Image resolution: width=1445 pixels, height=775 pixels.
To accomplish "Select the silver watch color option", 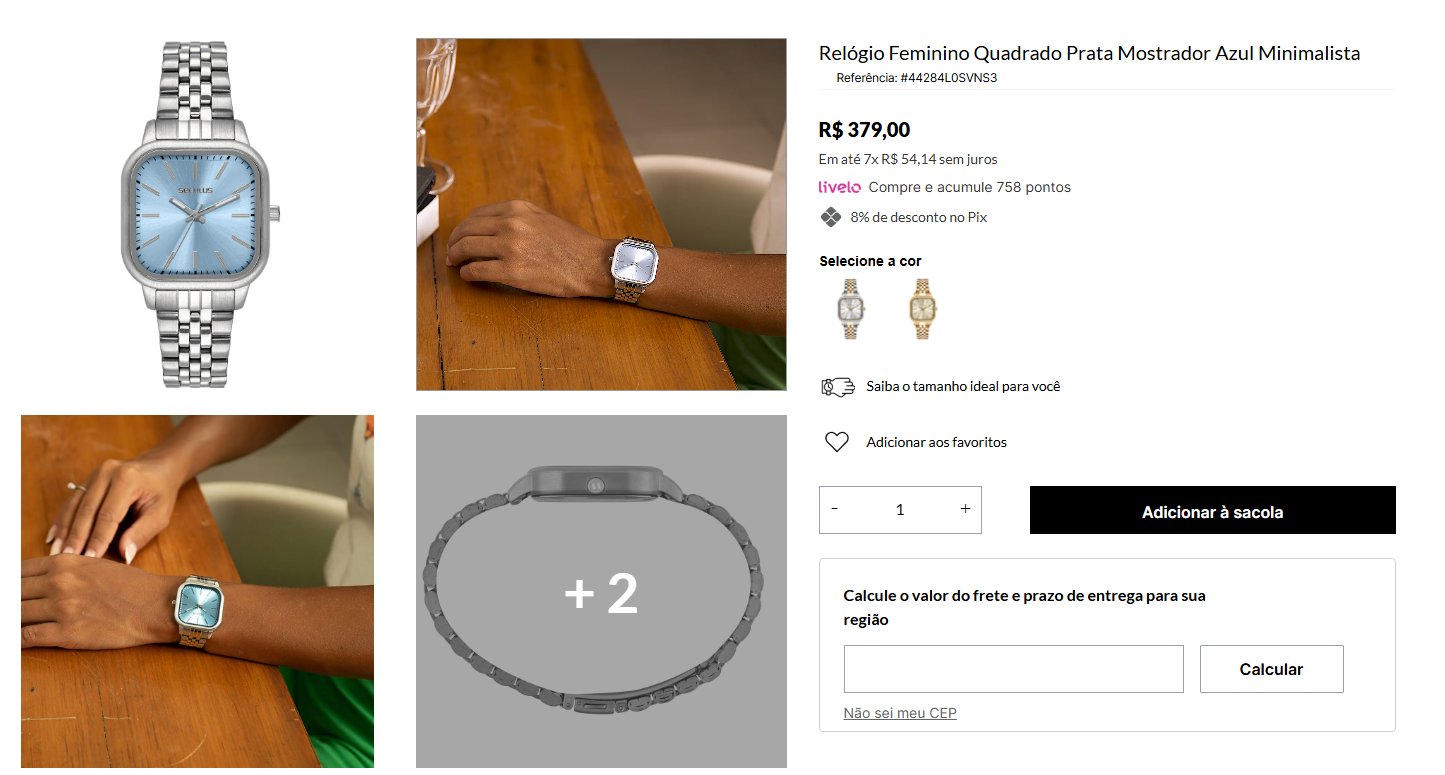I will click(x=850, y=309).
